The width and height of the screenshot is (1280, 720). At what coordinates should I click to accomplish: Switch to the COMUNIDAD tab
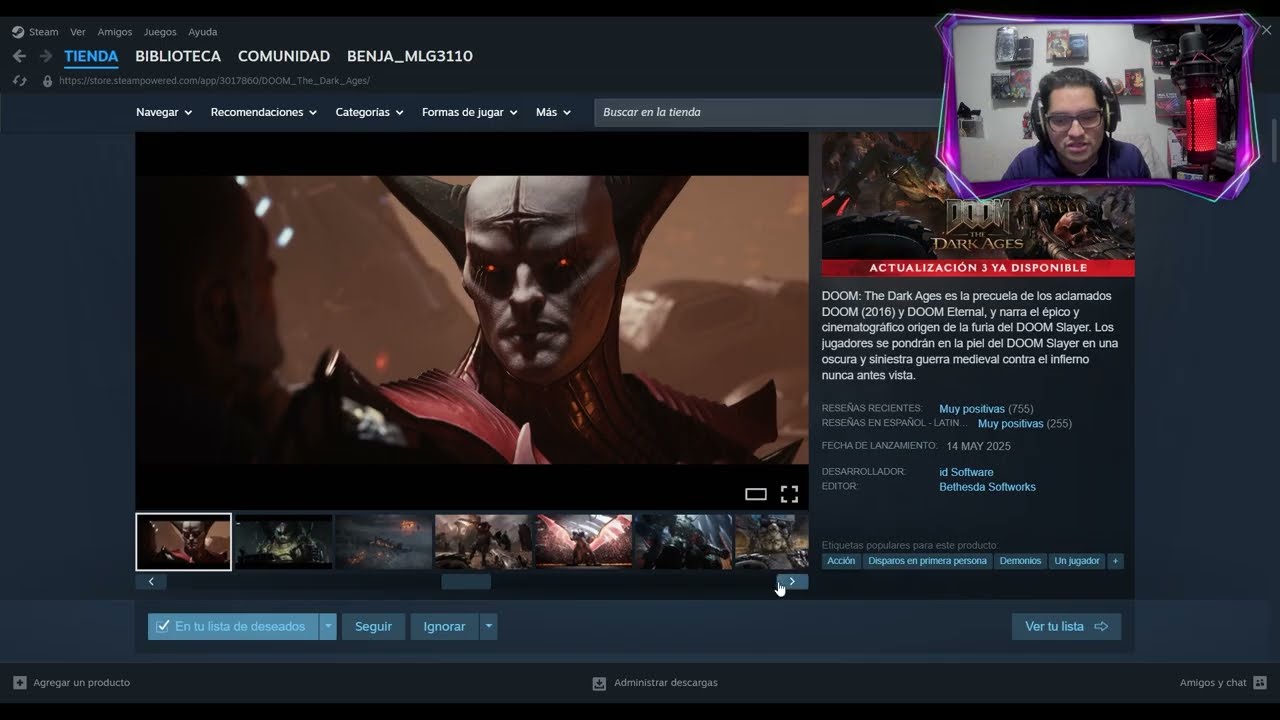coord(284,56)
